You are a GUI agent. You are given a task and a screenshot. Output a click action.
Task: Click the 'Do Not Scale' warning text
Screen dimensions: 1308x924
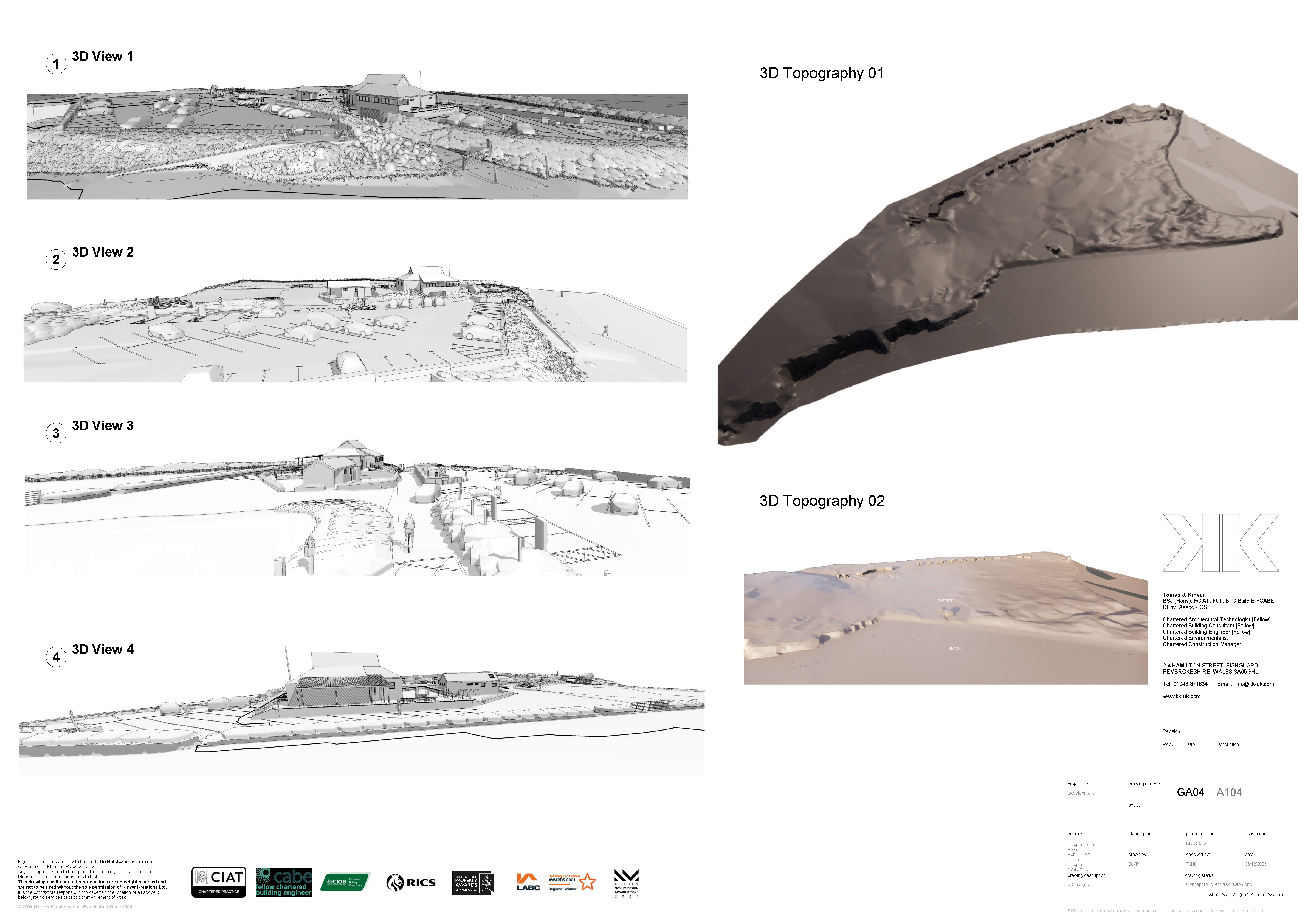point(113,862)
